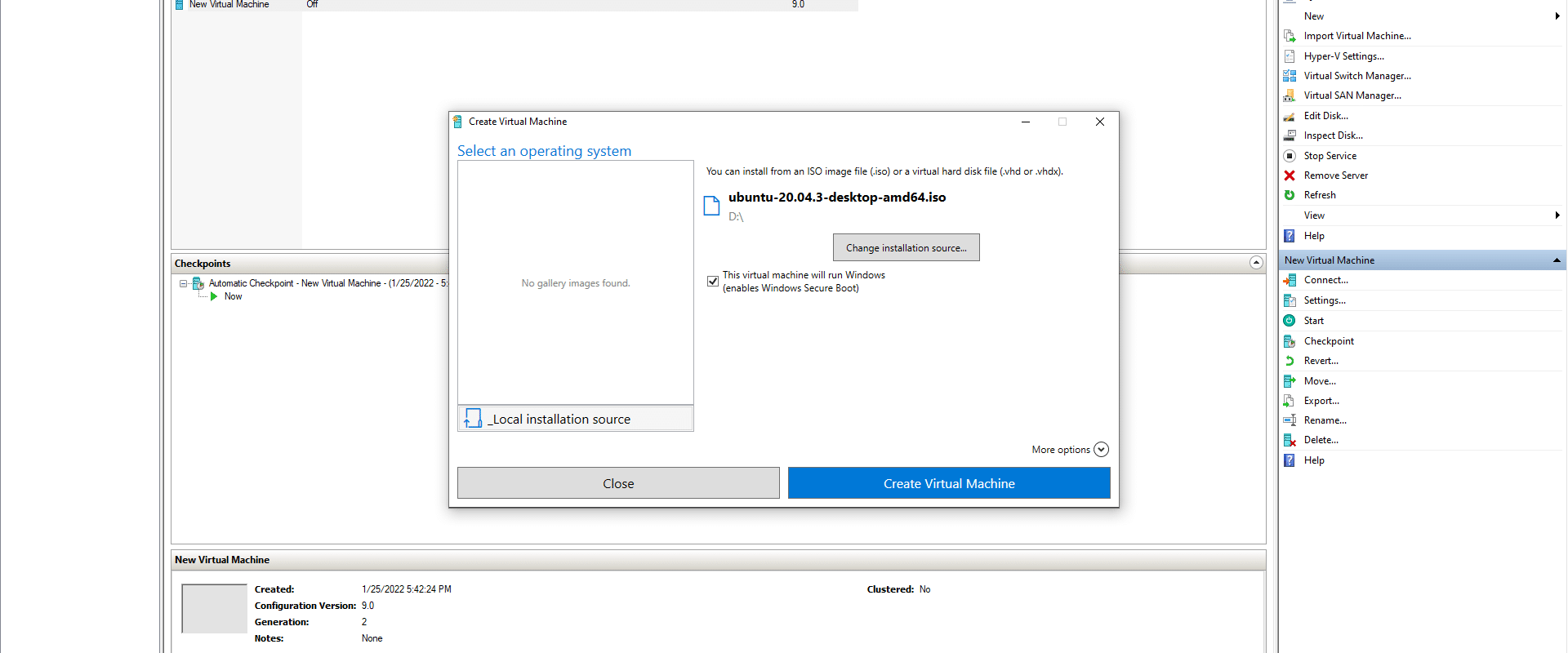Click the green Refresh icon
Screen dimensions: 1568x653
coord(1290,195)
